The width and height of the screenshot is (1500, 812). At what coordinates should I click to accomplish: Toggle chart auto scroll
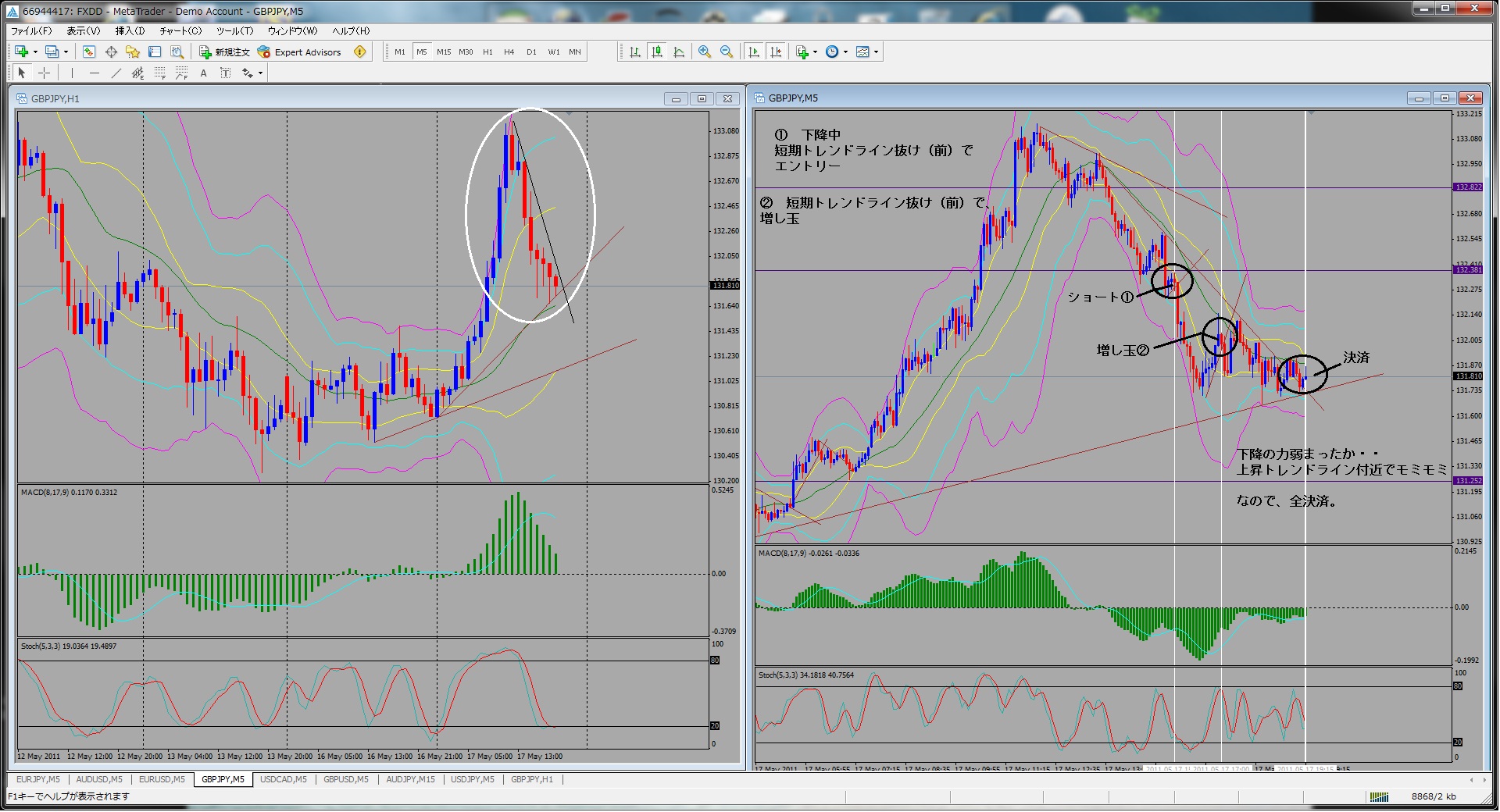754,52
